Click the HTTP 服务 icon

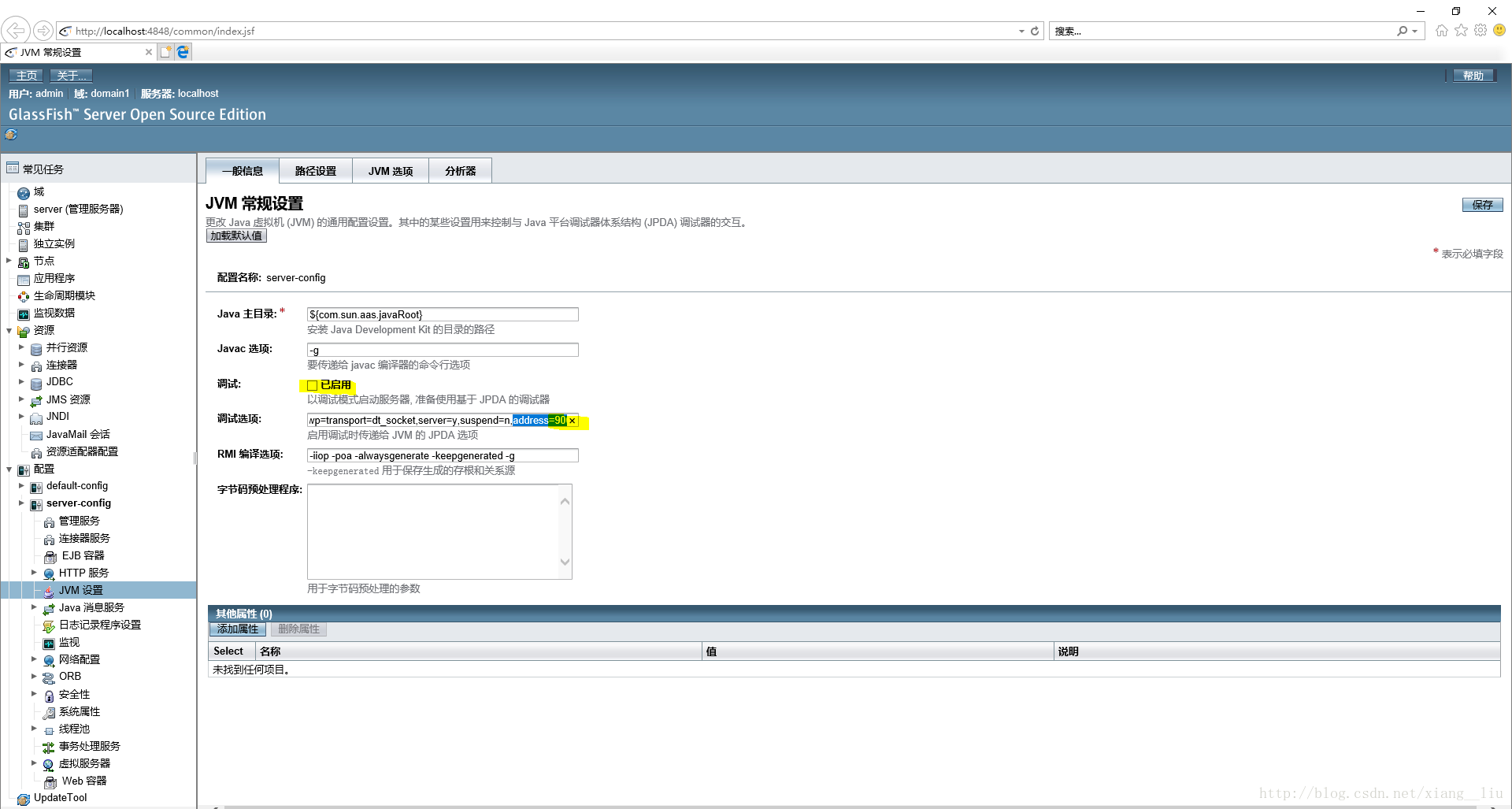point(49,574)
